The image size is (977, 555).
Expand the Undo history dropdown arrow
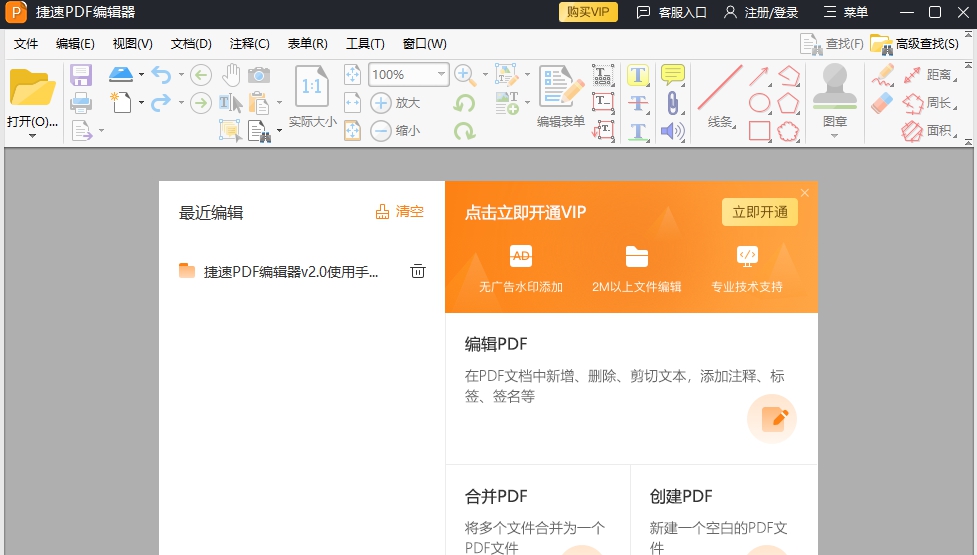pyautogui.click(x=181, y=75)
